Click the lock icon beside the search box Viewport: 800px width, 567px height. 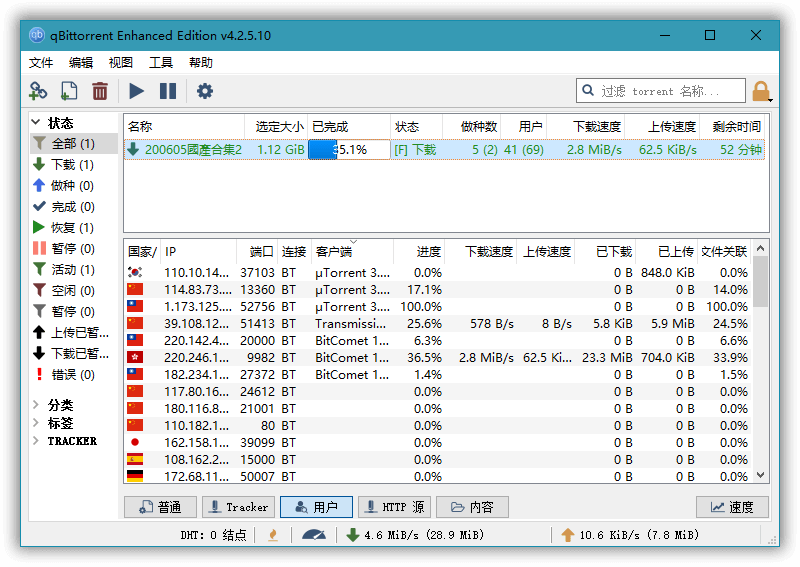click(x=762, y=92)
